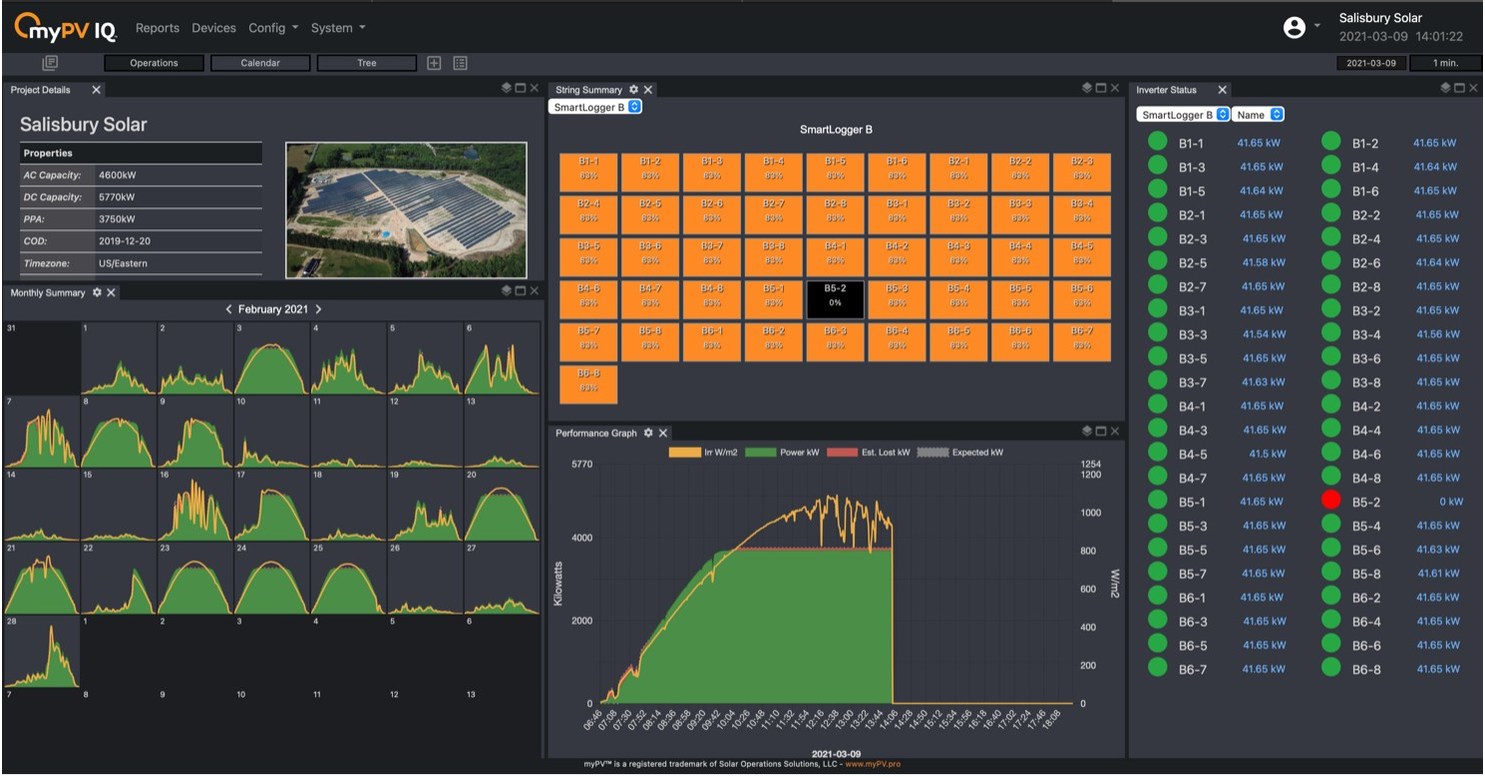Expand the Config menu

(x=273, y=28)
